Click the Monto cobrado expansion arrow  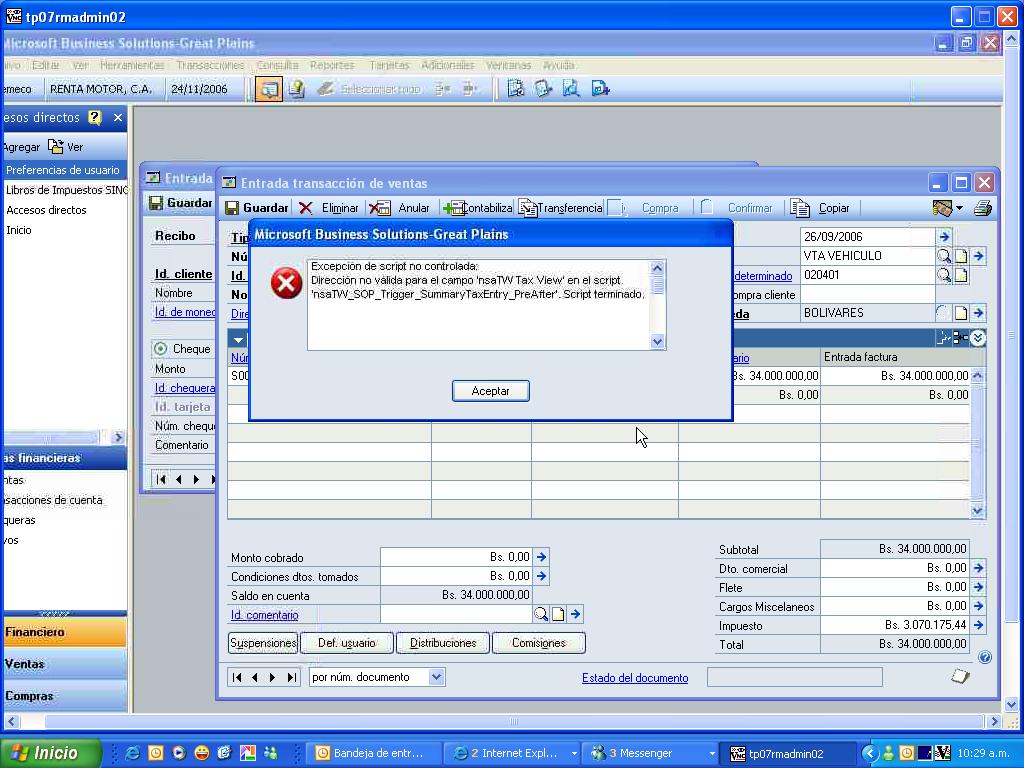point(541,557)
